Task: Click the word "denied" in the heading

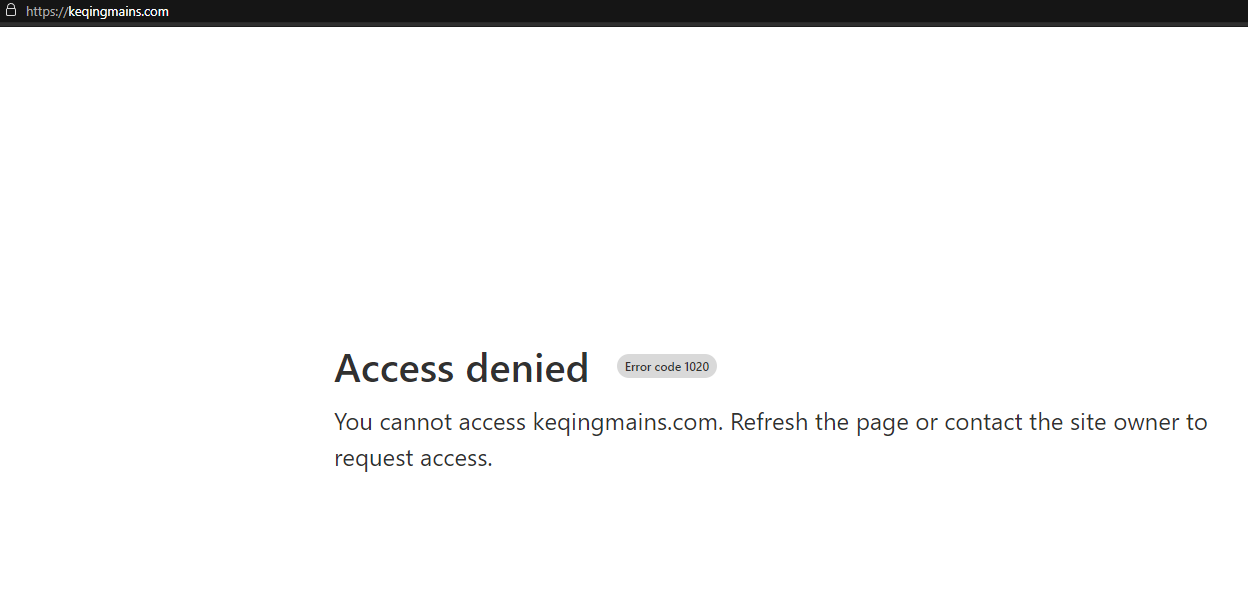Action: (526, 369)
